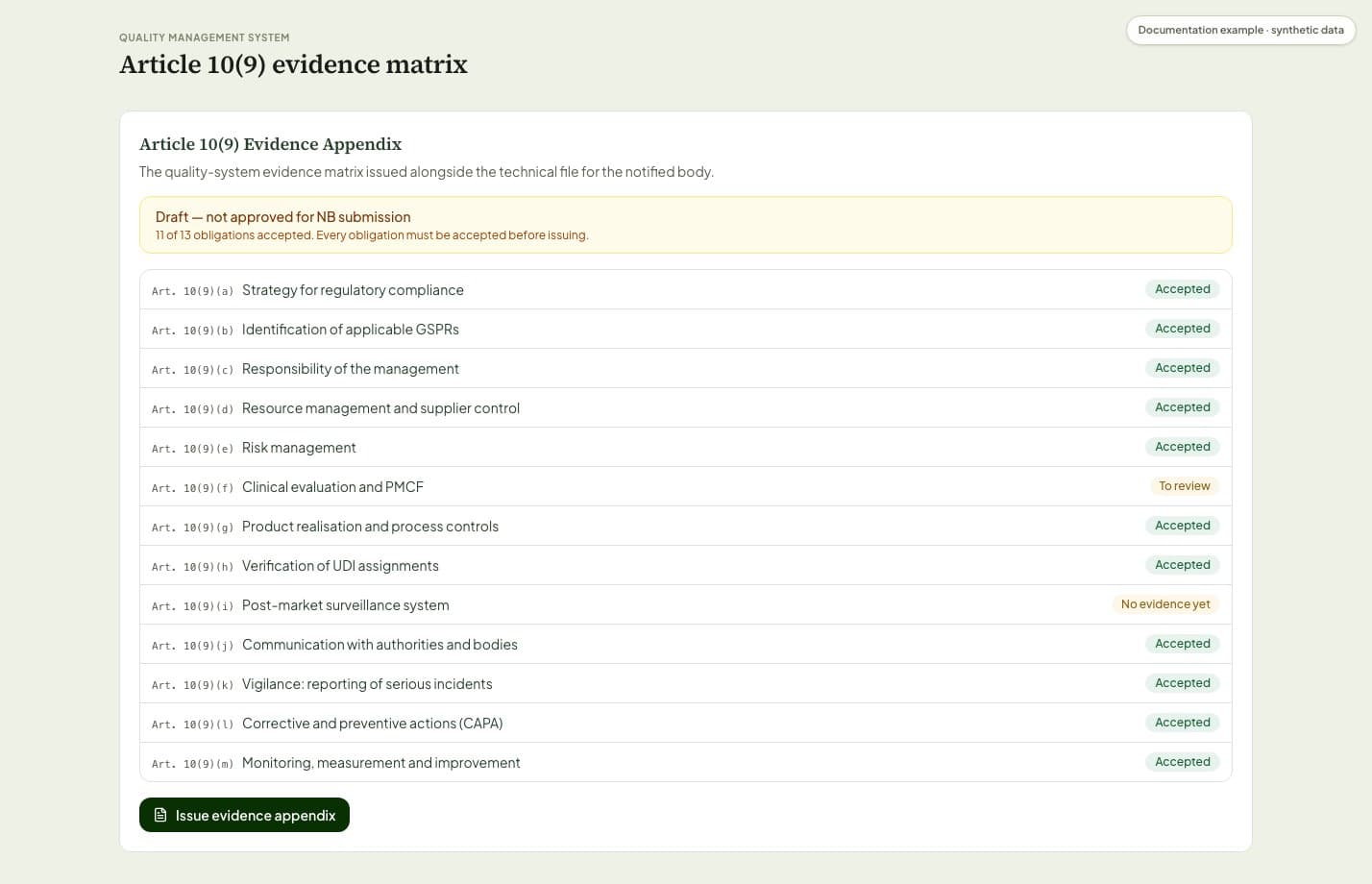Click the quality-system evidence matrix description text
This screenshot has width=1372, height=884.
(426, 172)
